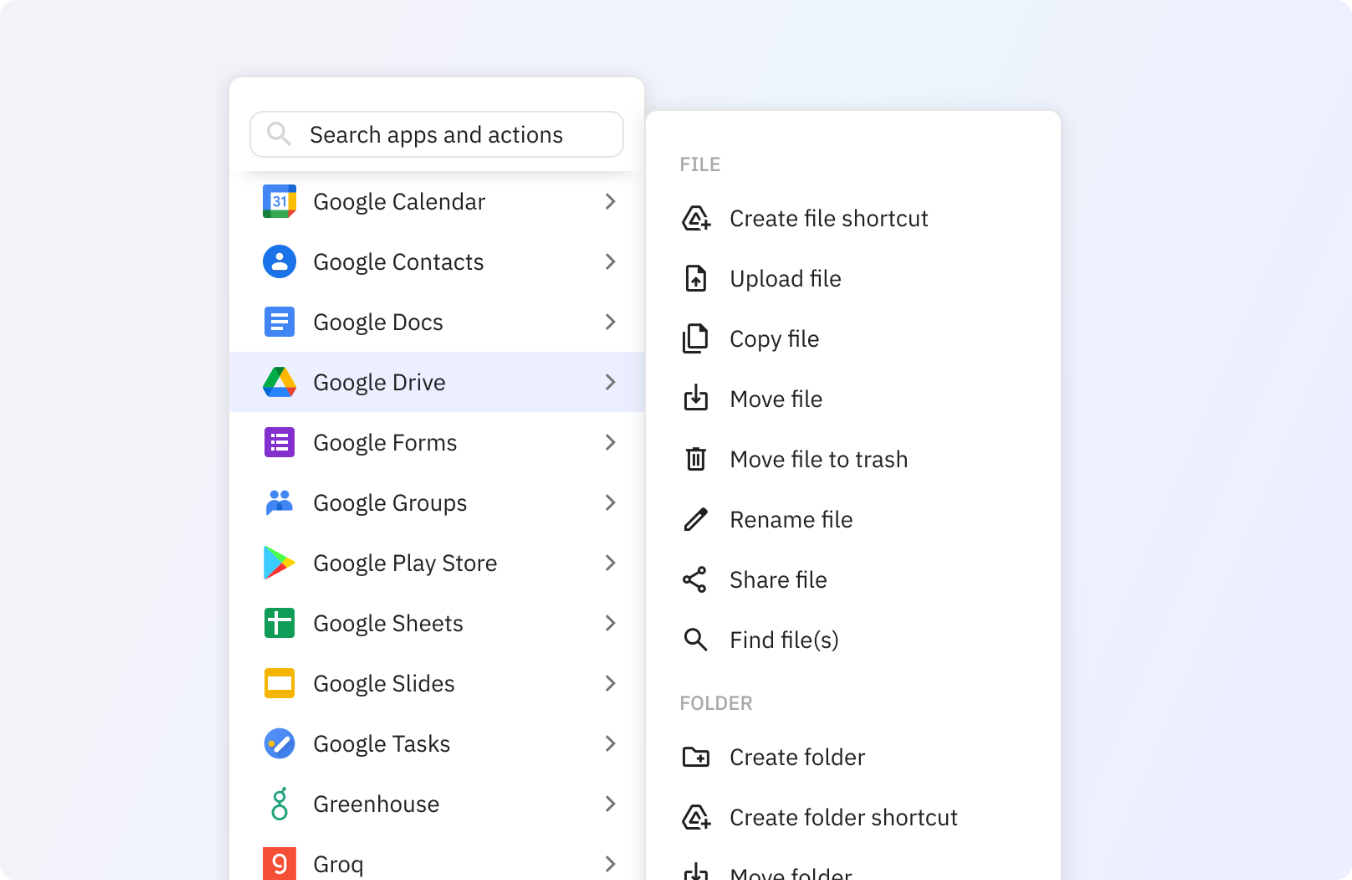Expand Google Forms actions chevron
Screen dimensions: 1352x880
pyautogui.click(x=610, y=442)
